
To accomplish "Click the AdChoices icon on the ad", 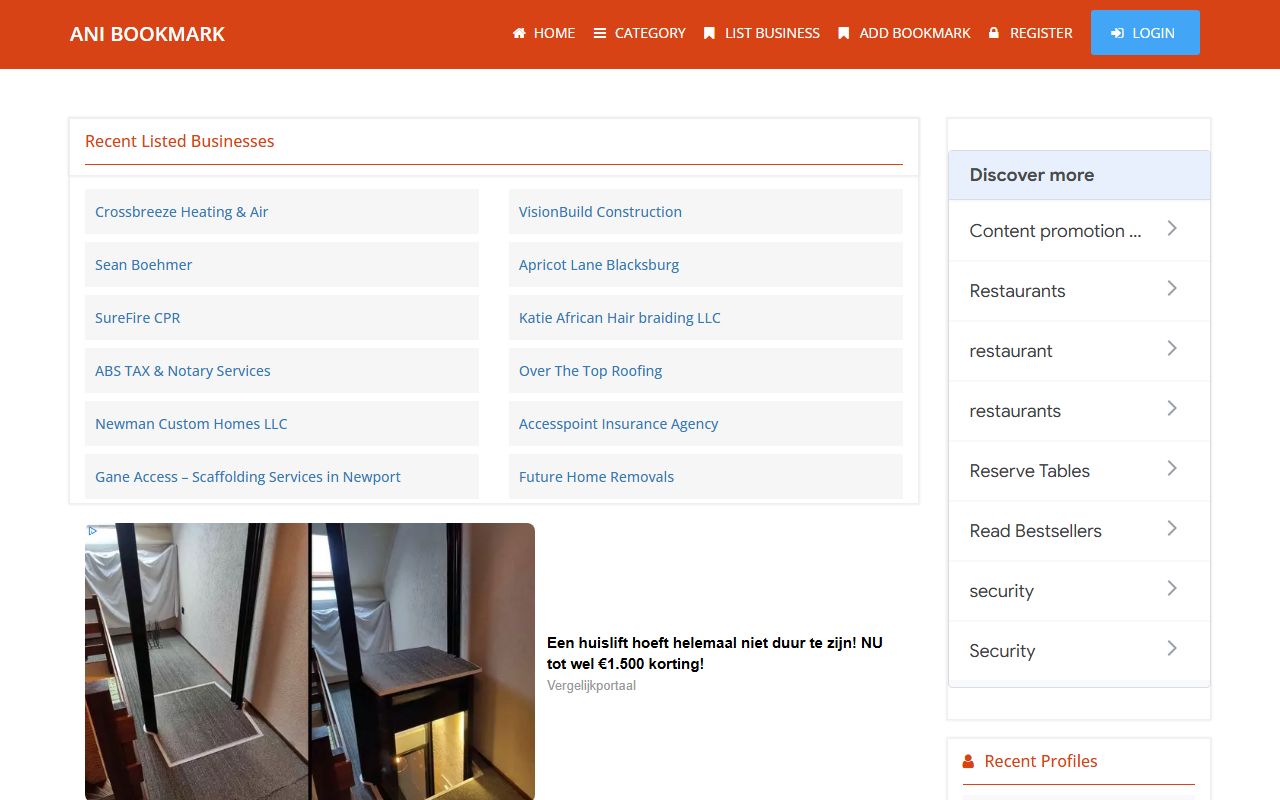I will click(x=92, y=530).
